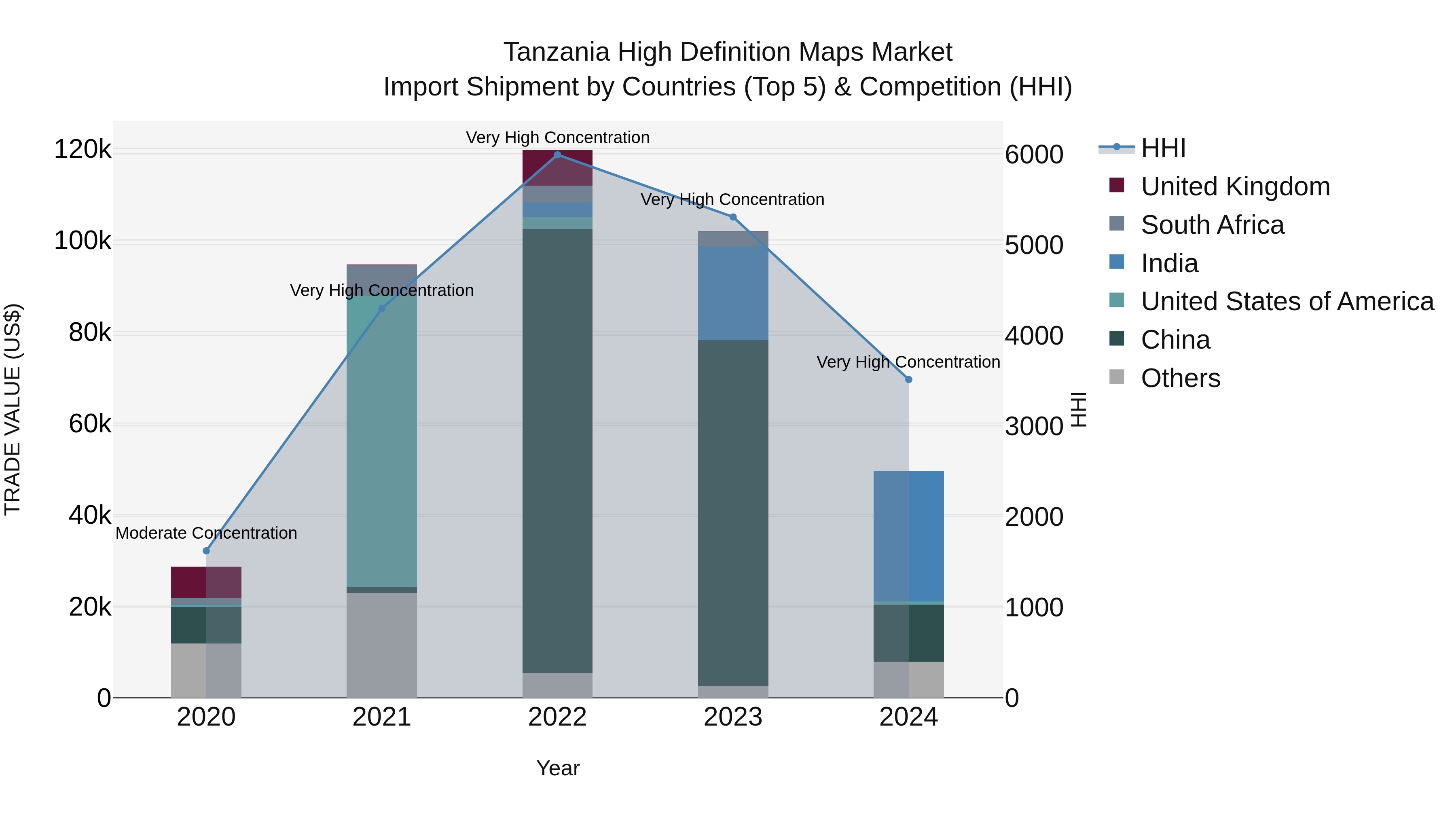The image size is (1456, 819).
Task: Click the chart title Tanzania High Definition Maps Market
Action: coord(728,52)
